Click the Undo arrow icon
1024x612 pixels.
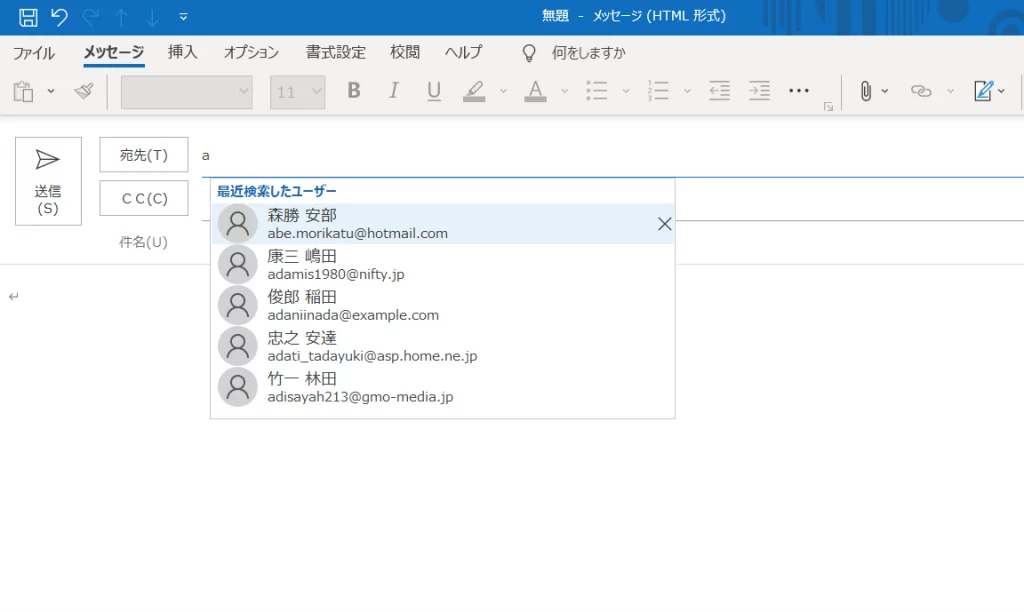[59, 17]
